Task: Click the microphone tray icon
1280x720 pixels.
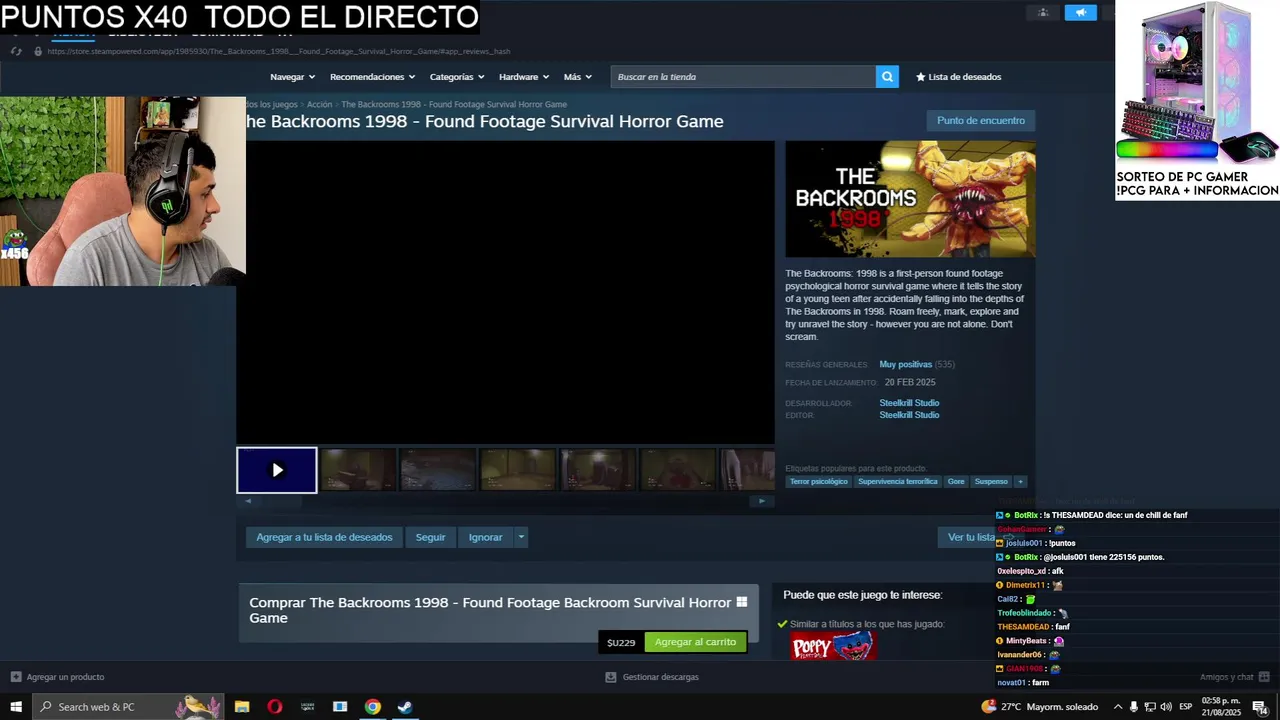Action: pos(1134,707)
